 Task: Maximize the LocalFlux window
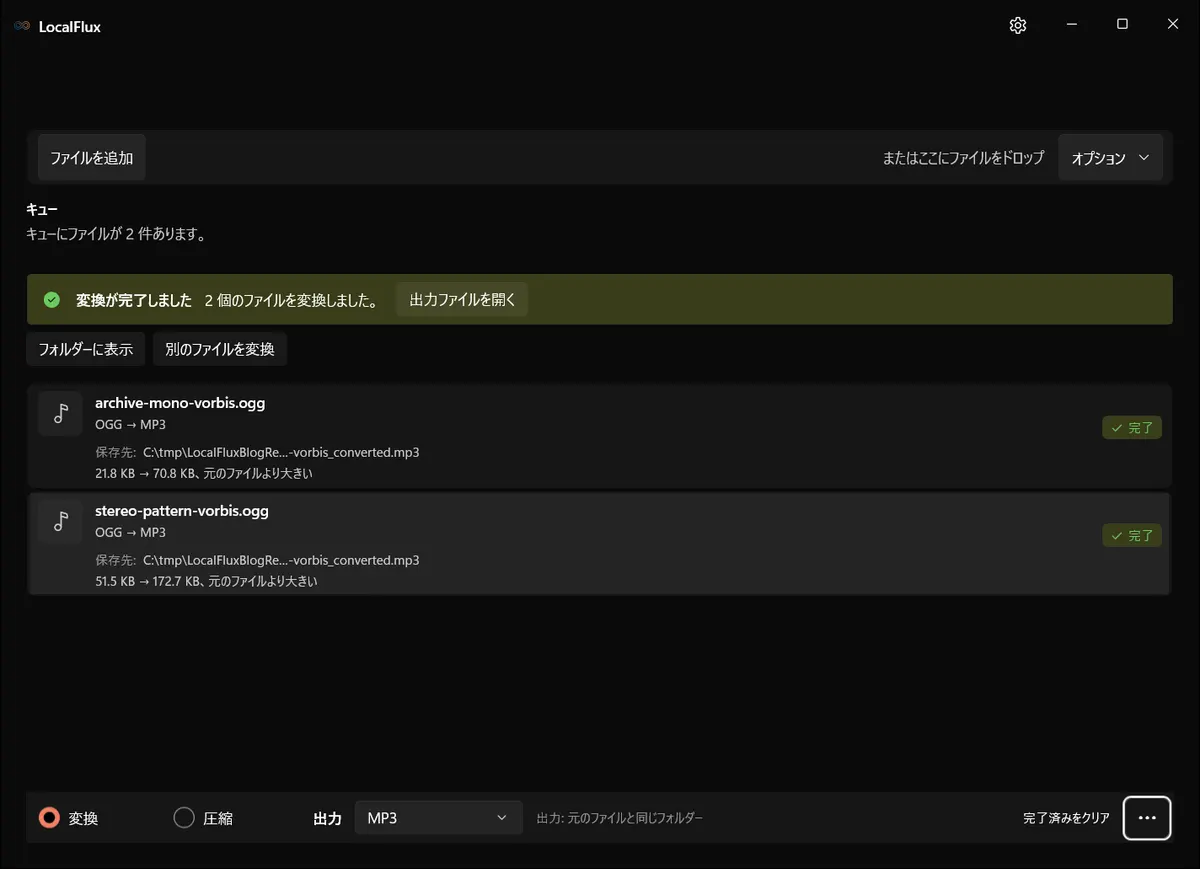(x=1122, y=25)
